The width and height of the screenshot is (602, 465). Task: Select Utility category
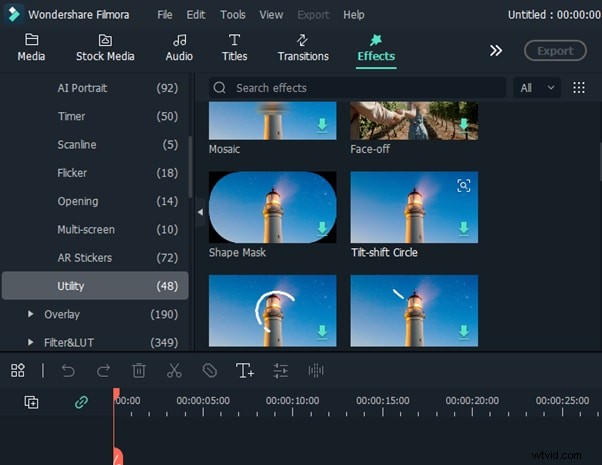(95, 286)
